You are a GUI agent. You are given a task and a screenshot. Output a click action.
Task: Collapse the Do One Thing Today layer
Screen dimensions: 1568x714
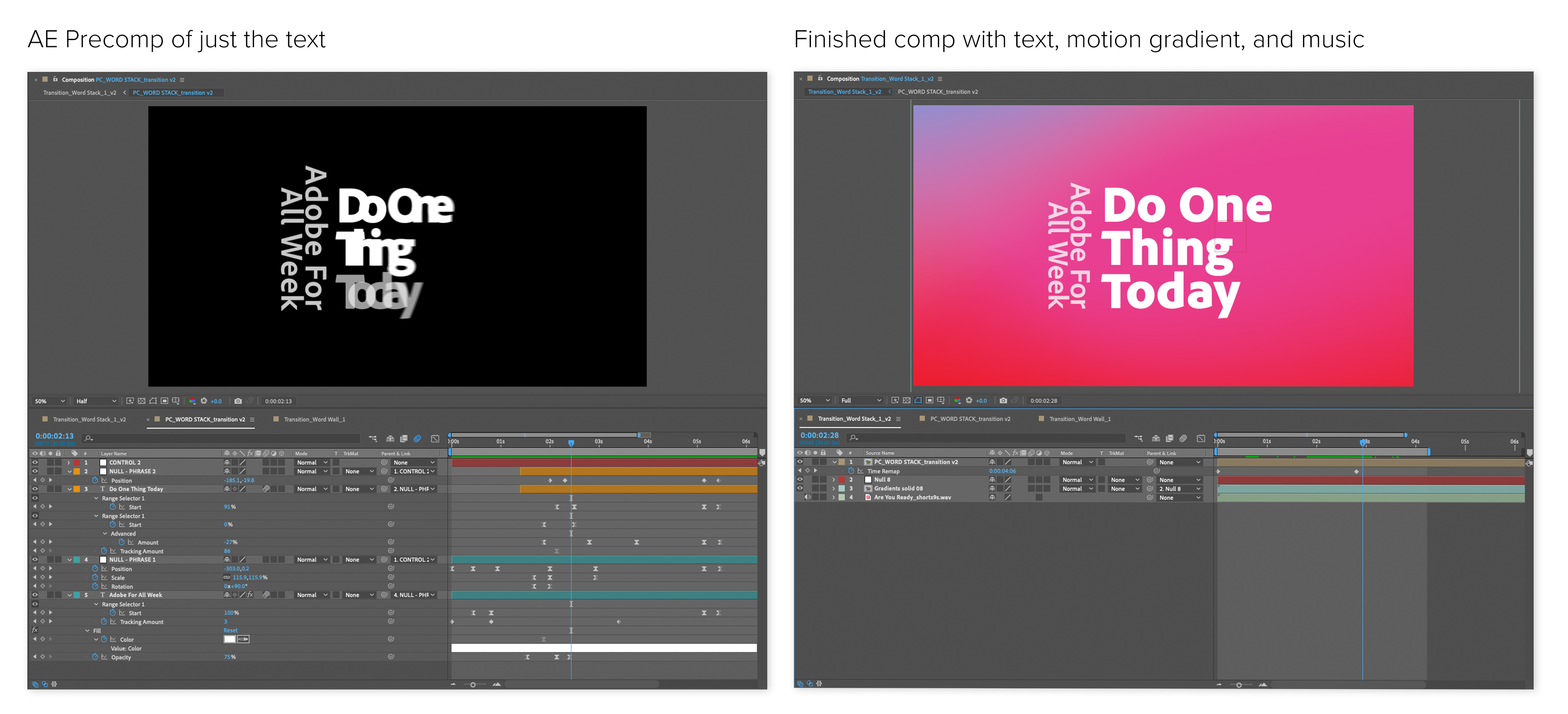69,489
